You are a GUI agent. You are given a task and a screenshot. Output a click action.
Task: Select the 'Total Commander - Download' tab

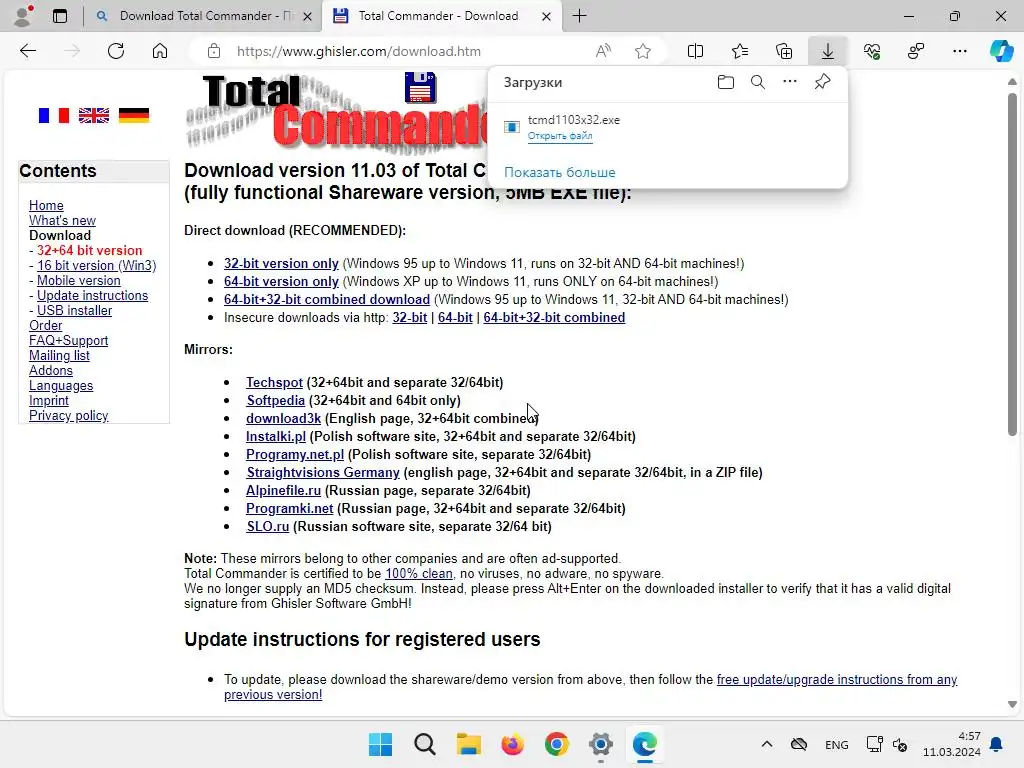coord(438,16)
